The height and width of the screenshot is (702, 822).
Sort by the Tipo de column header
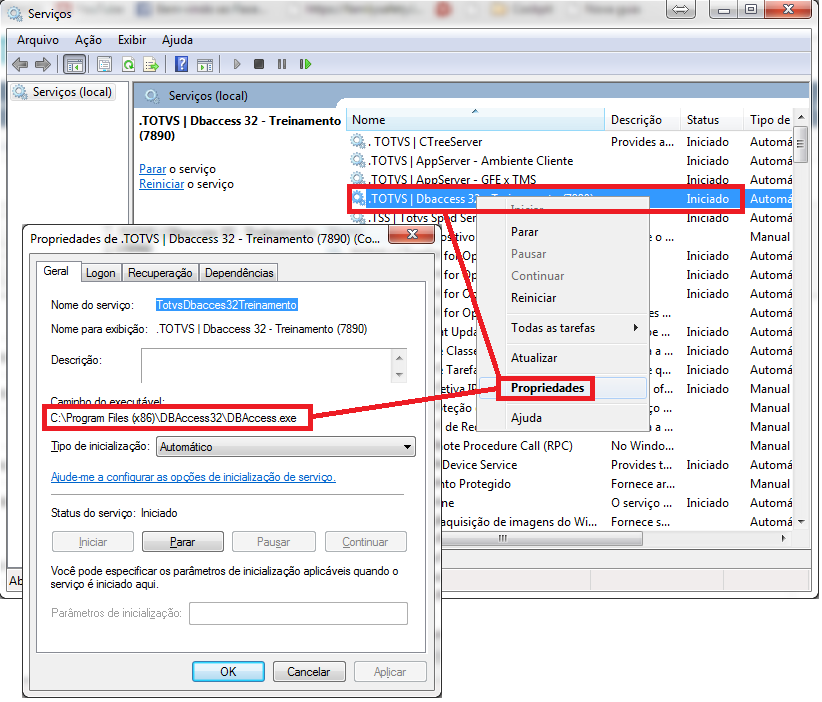tap(769, 120)
